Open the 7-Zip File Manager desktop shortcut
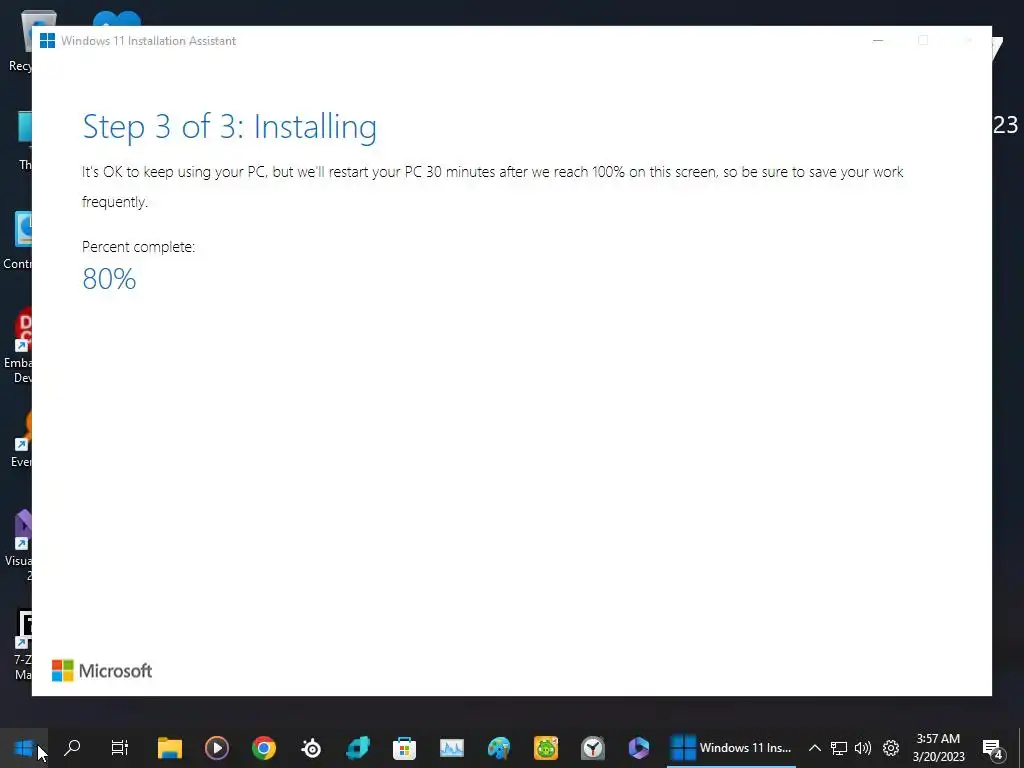 21,645
